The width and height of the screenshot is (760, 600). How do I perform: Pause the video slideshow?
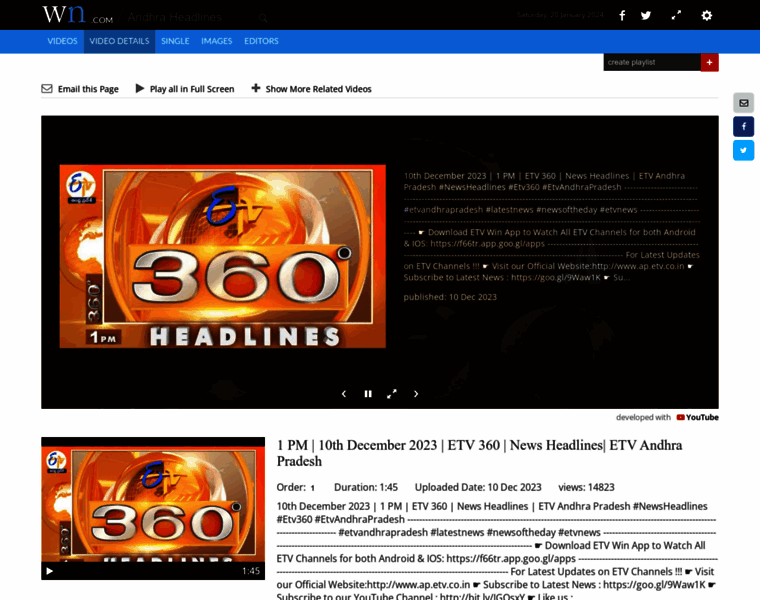[x=368, y=394]
